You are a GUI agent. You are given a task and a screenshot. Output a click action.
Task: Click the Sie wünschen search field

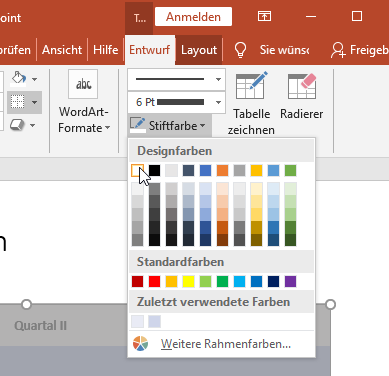[284, 50]
